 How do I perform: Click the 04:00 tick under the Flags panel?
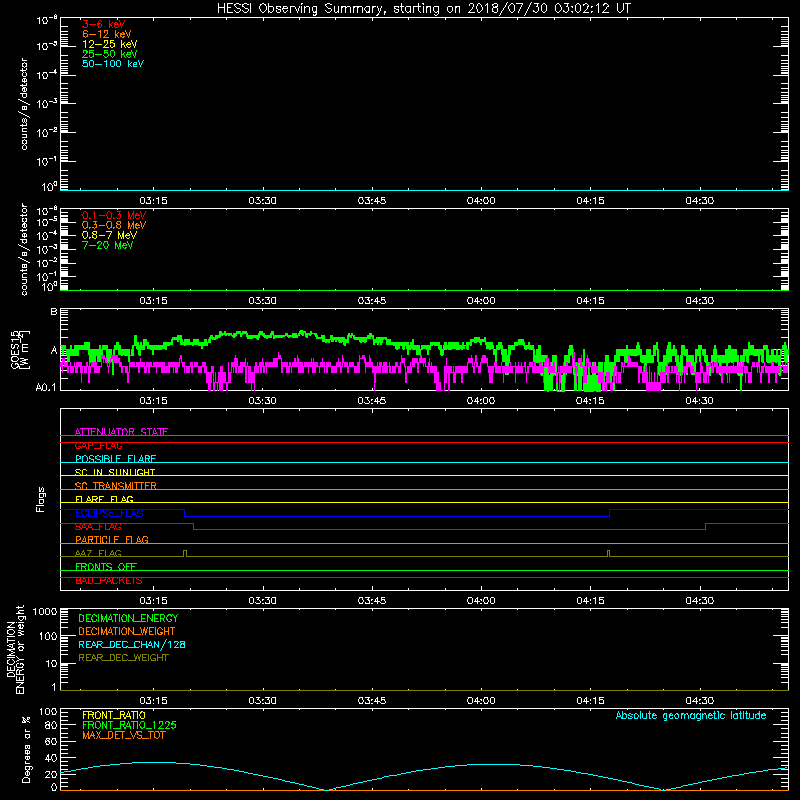tap(481, 601)
